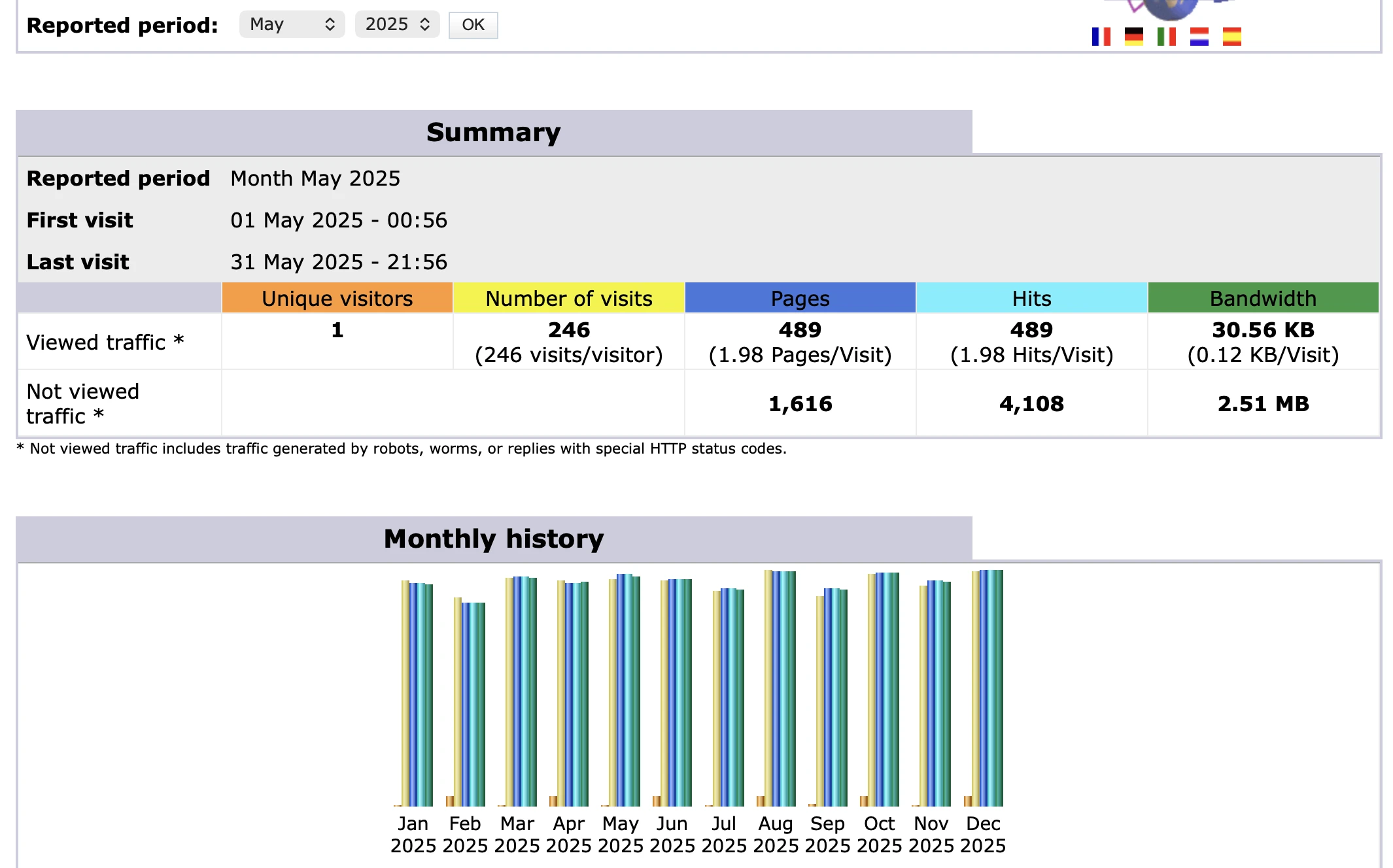Click the Jul 2025 month label
The width and height of the screenshot is (1393, 868).
click(724, 835)
